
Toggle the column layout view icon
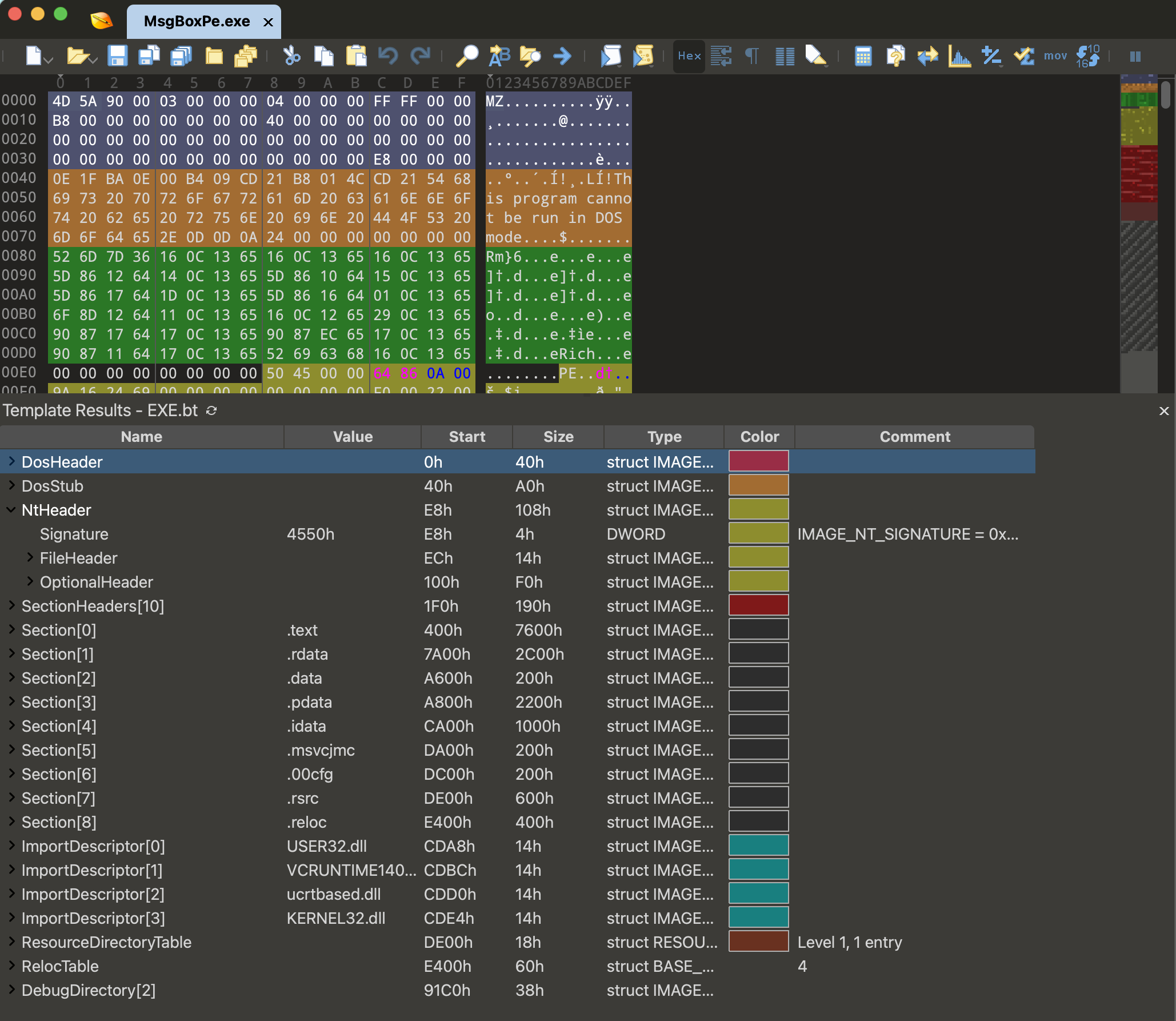(x=785, y=56)
